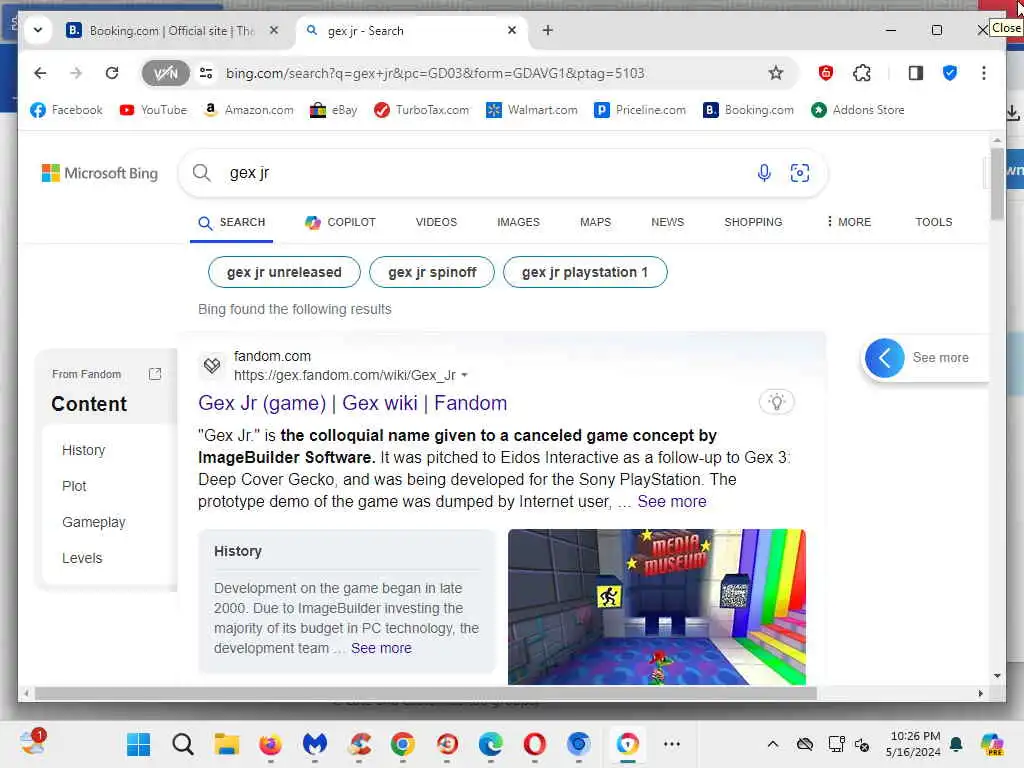Click the blue See more chevron button
This screenshot has height=768, width=1024.
click(884, 358)
